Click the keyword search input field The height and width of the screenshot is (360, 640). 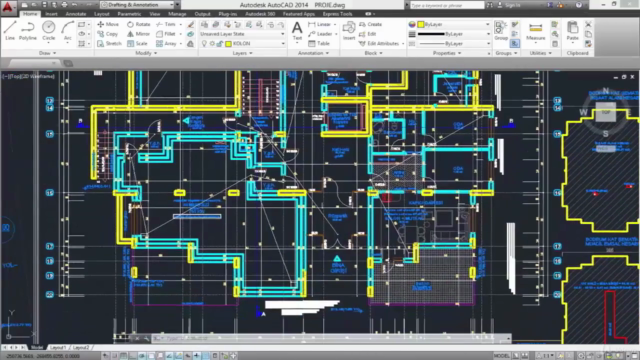tap(447, 5)
